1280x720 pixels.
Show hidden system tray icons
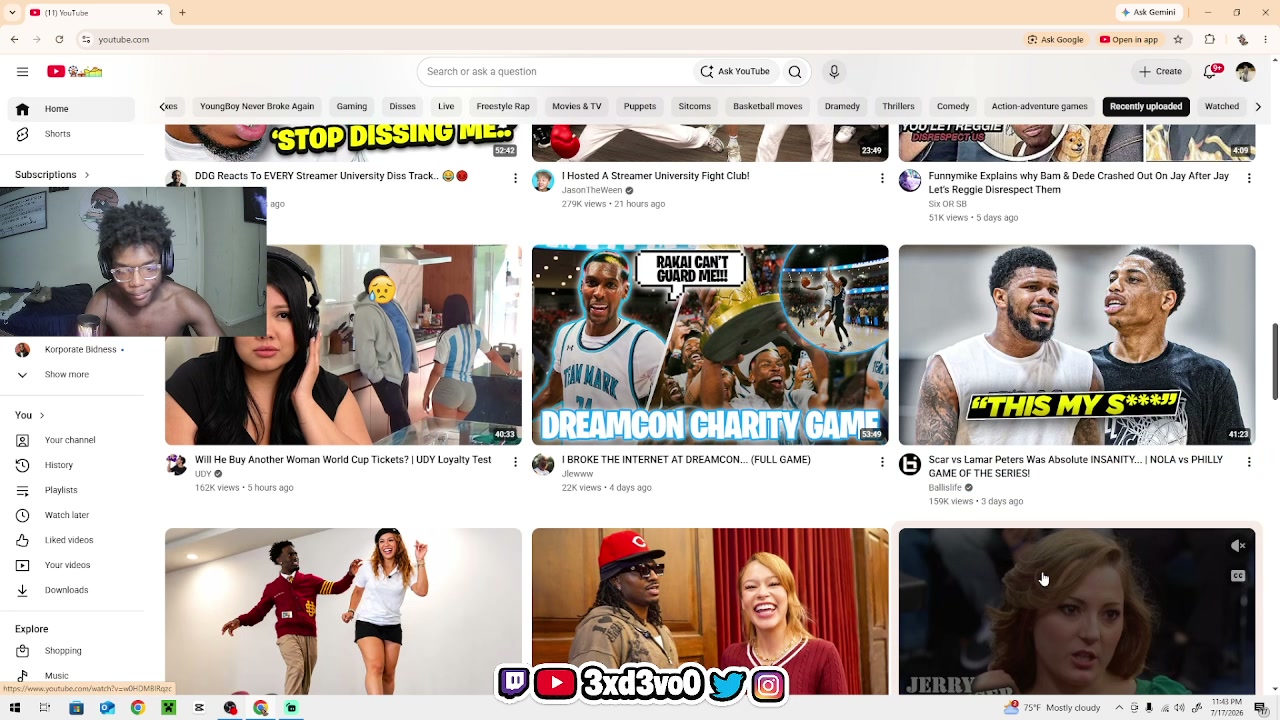(x=1119, y=708)
